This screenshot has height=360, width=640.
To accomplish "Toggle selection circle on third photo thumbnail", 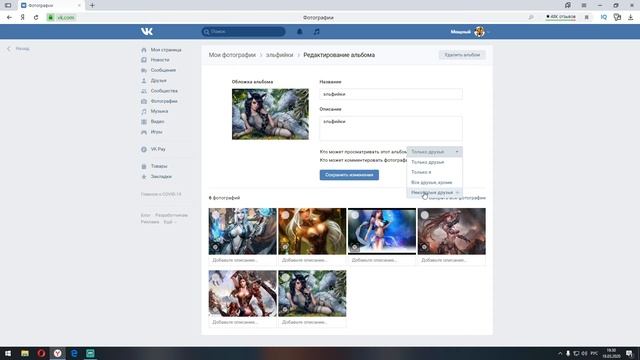I will click(355, 215).
